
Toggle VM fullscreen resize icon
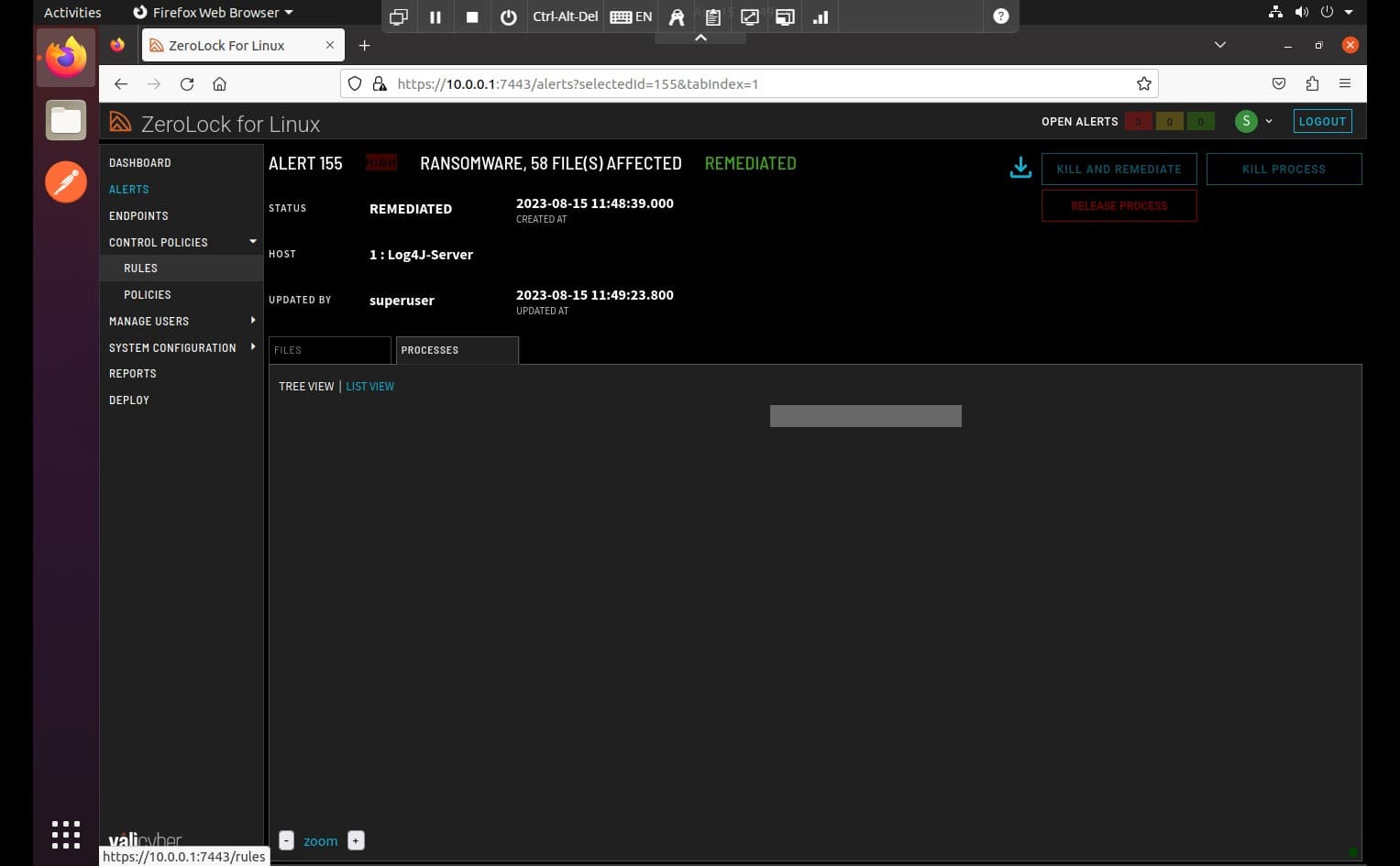click(x=749, y=16)
